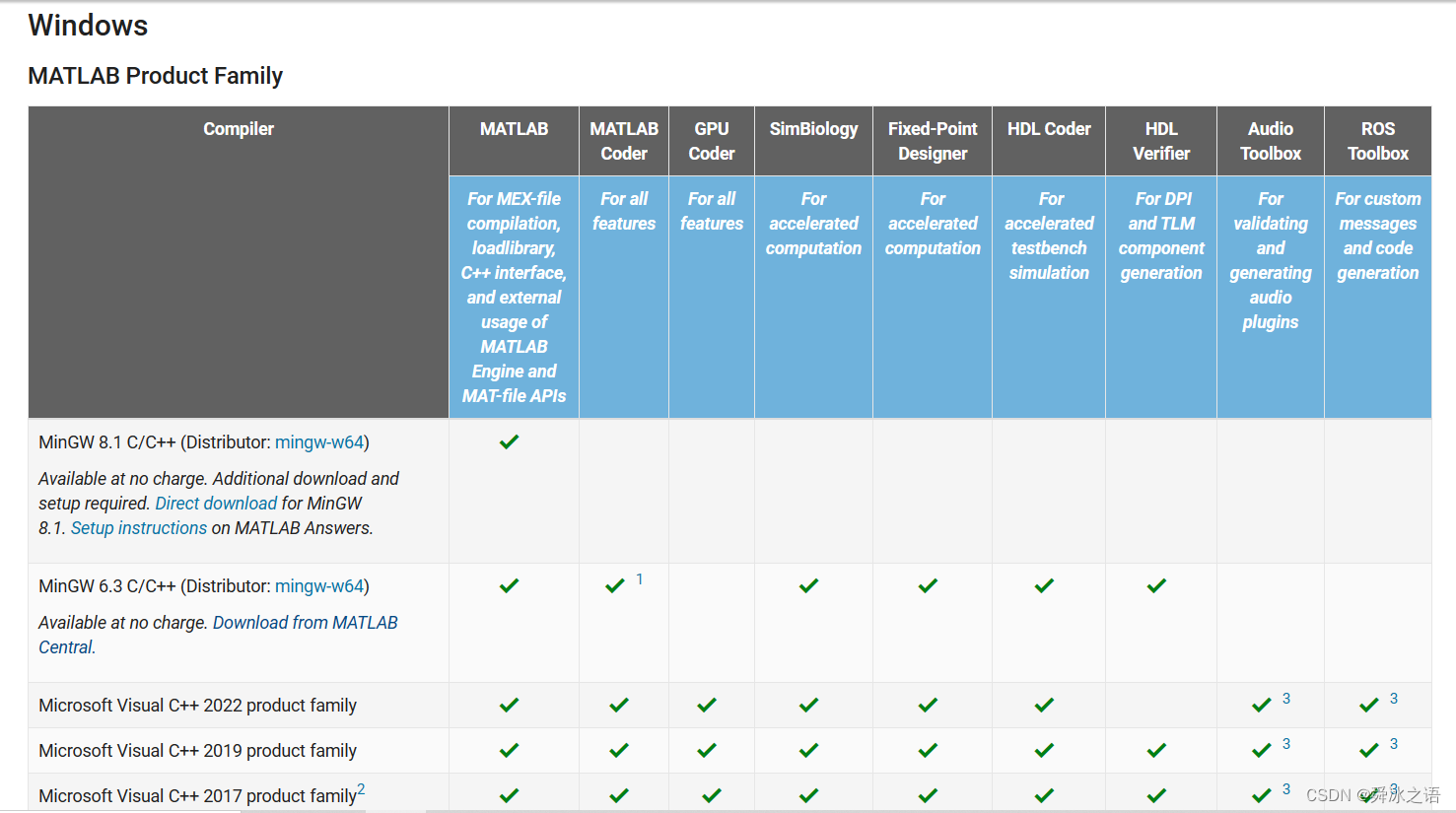
Task: Click 'For accelerated testbench simulation' text
Action: (x=1049, y=236)
